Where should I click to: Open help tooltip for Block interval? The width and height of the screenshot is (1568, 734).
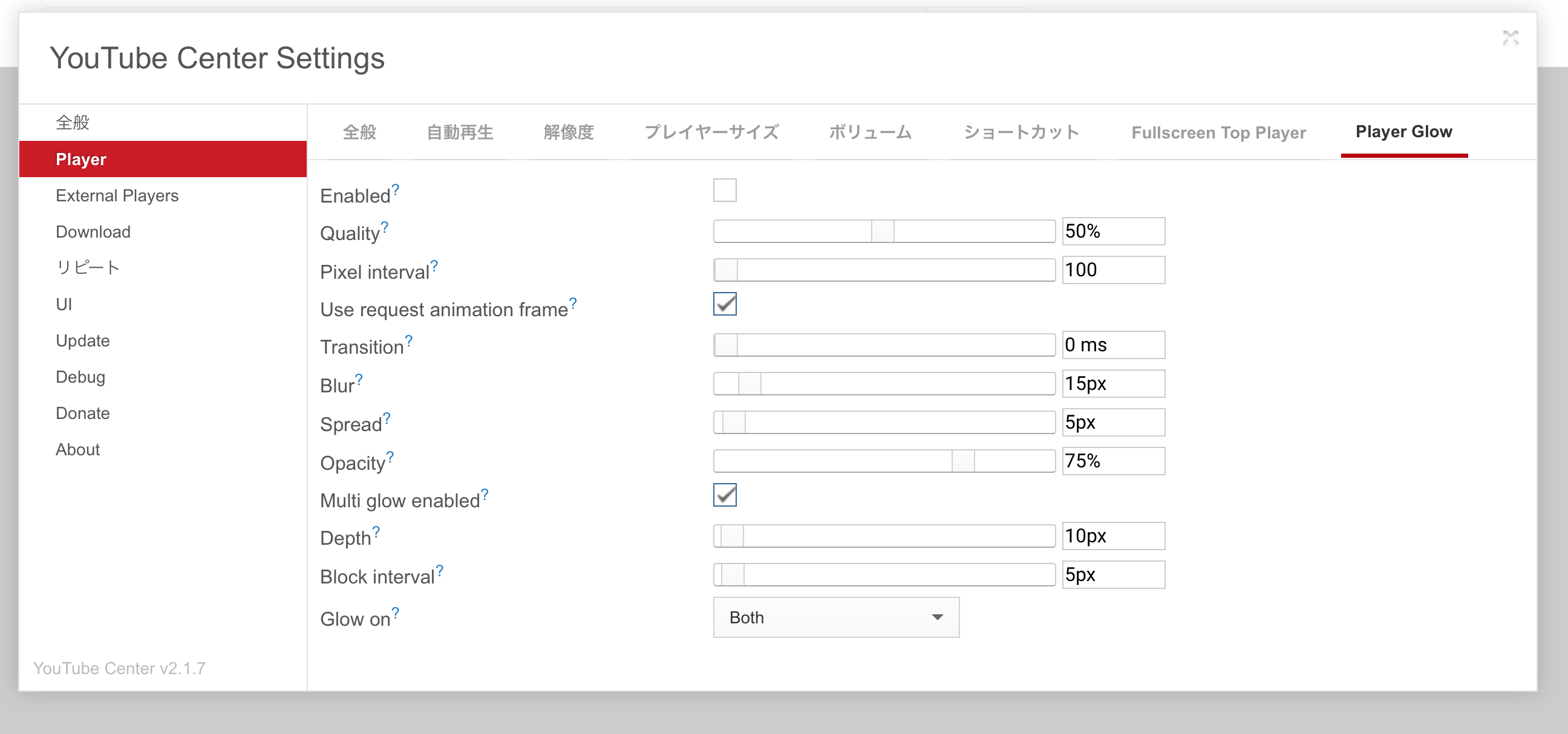click(x=439, y=570)
